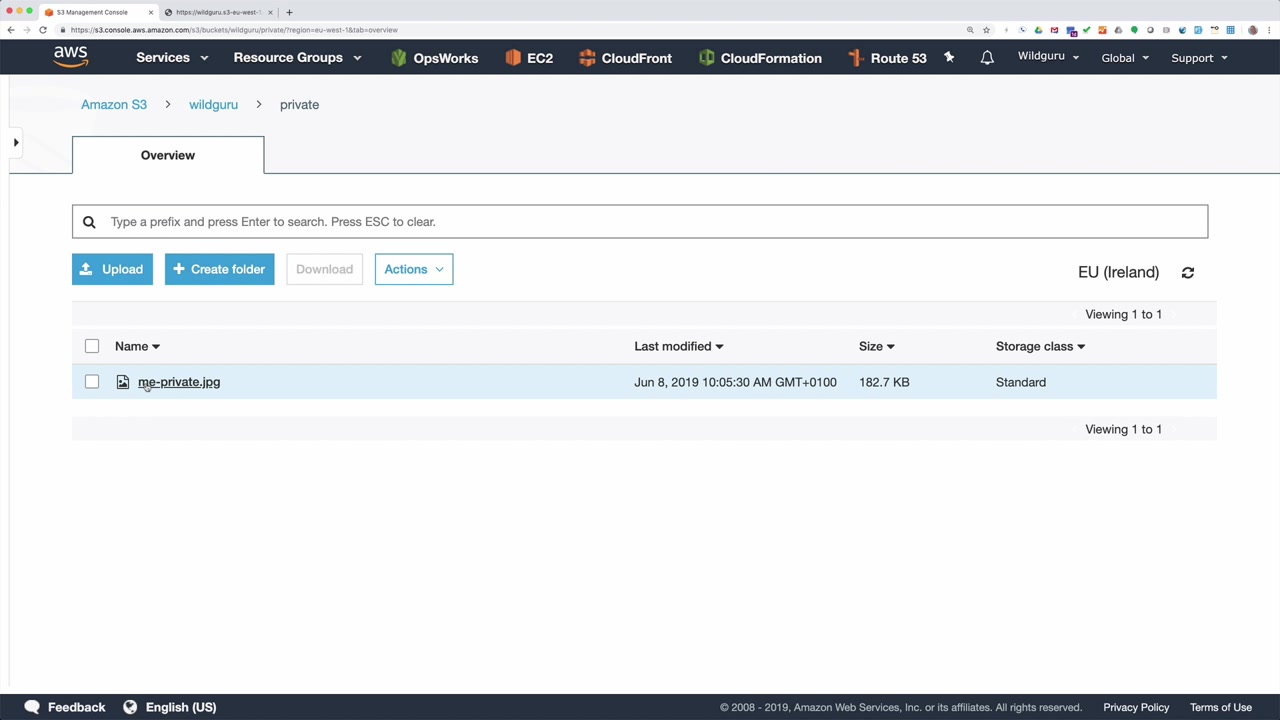Focus the prefix search field
This screenshot has height=720, width=1280.
point(640,222)
